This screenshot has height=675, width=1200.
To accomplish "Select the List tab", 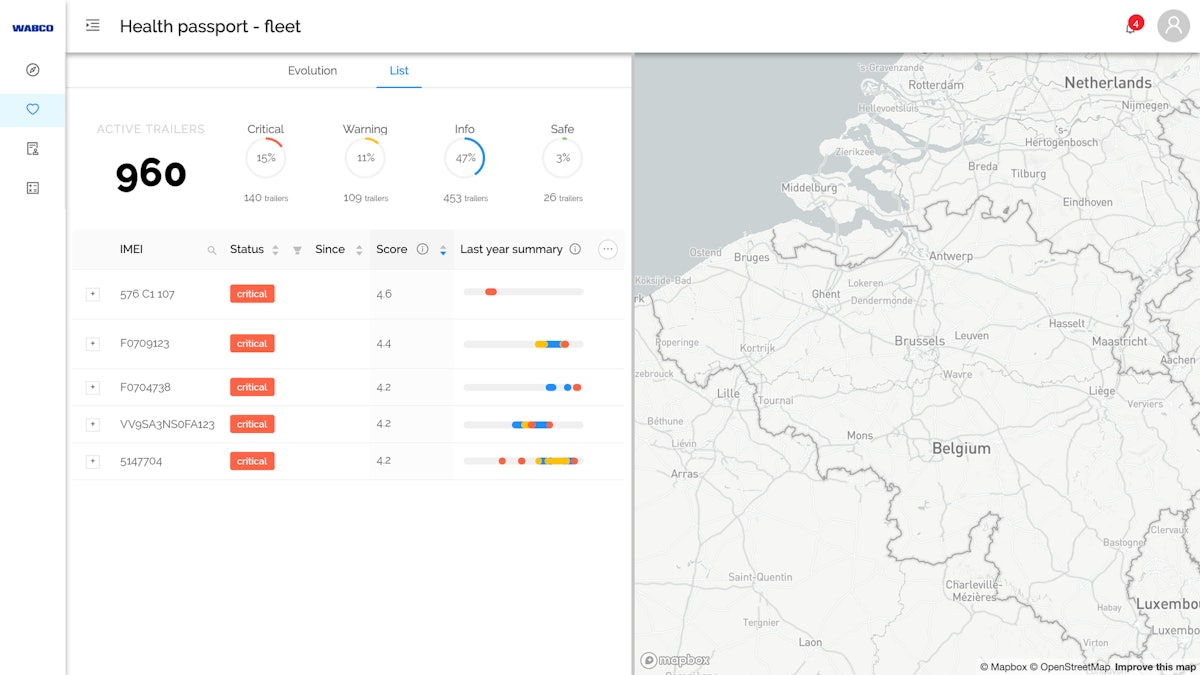I will [x=398, y=71].
